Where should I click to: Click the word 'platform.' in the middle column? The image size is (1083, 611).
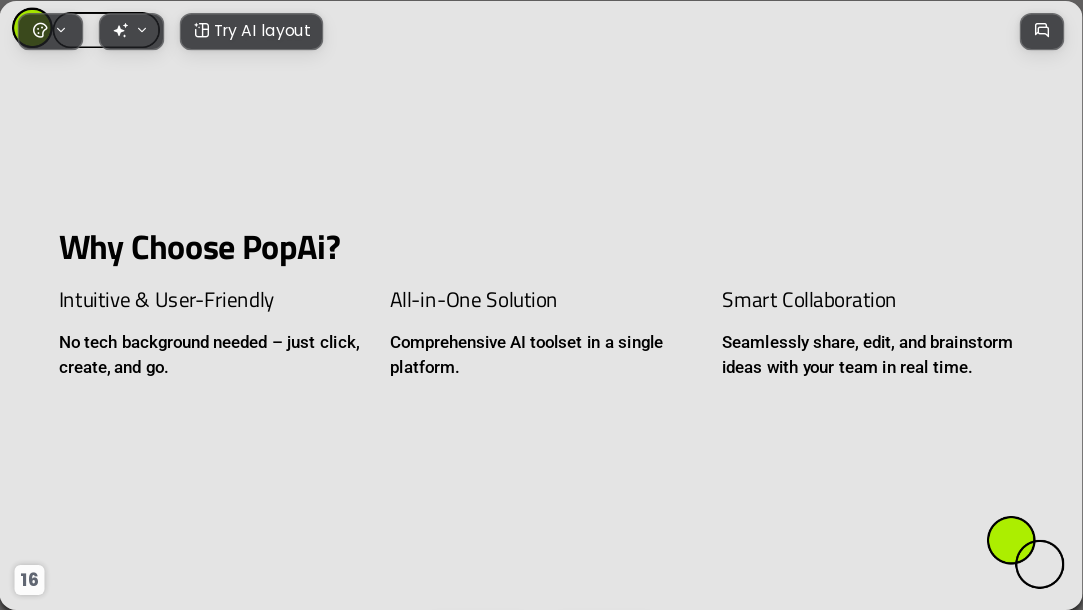coord(424,367)
